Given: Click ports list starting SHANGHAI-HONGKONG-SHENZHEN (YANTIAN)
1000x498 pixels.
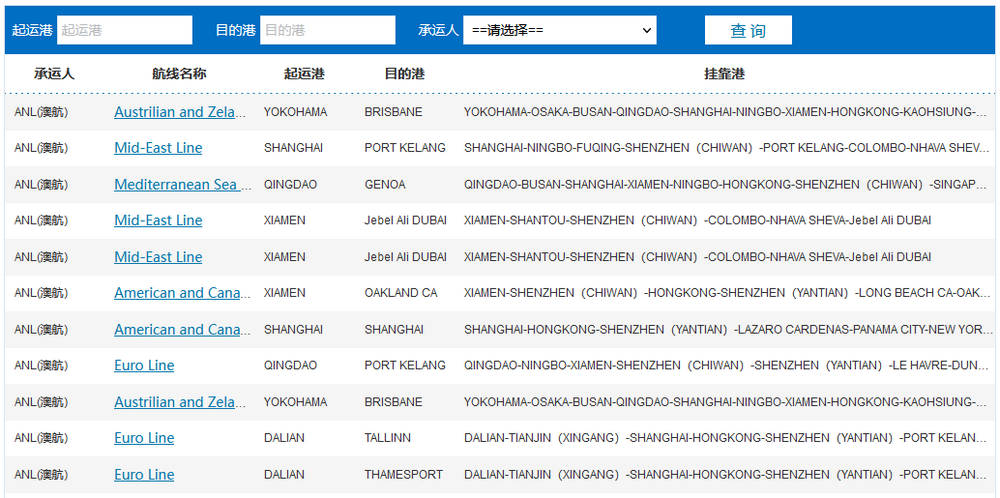Looking at the screenshot, I should (x=726, y=330).
